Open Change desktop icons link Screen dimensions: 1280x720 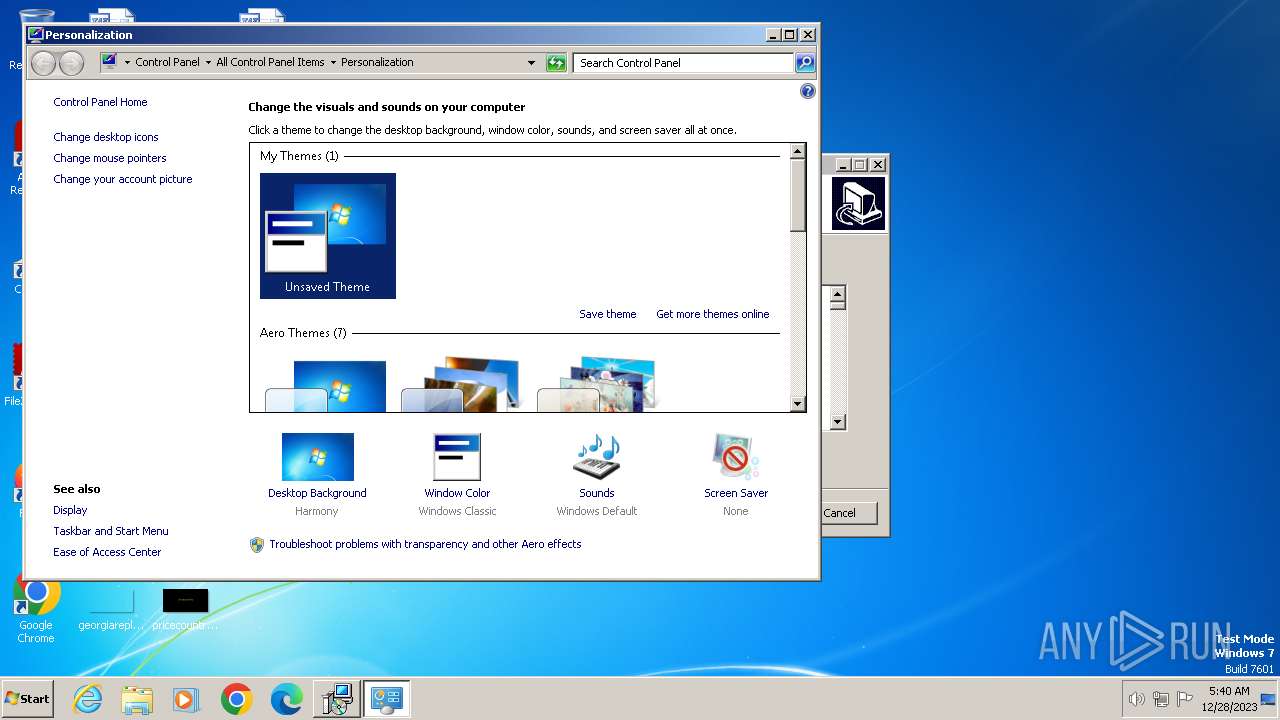106,137
